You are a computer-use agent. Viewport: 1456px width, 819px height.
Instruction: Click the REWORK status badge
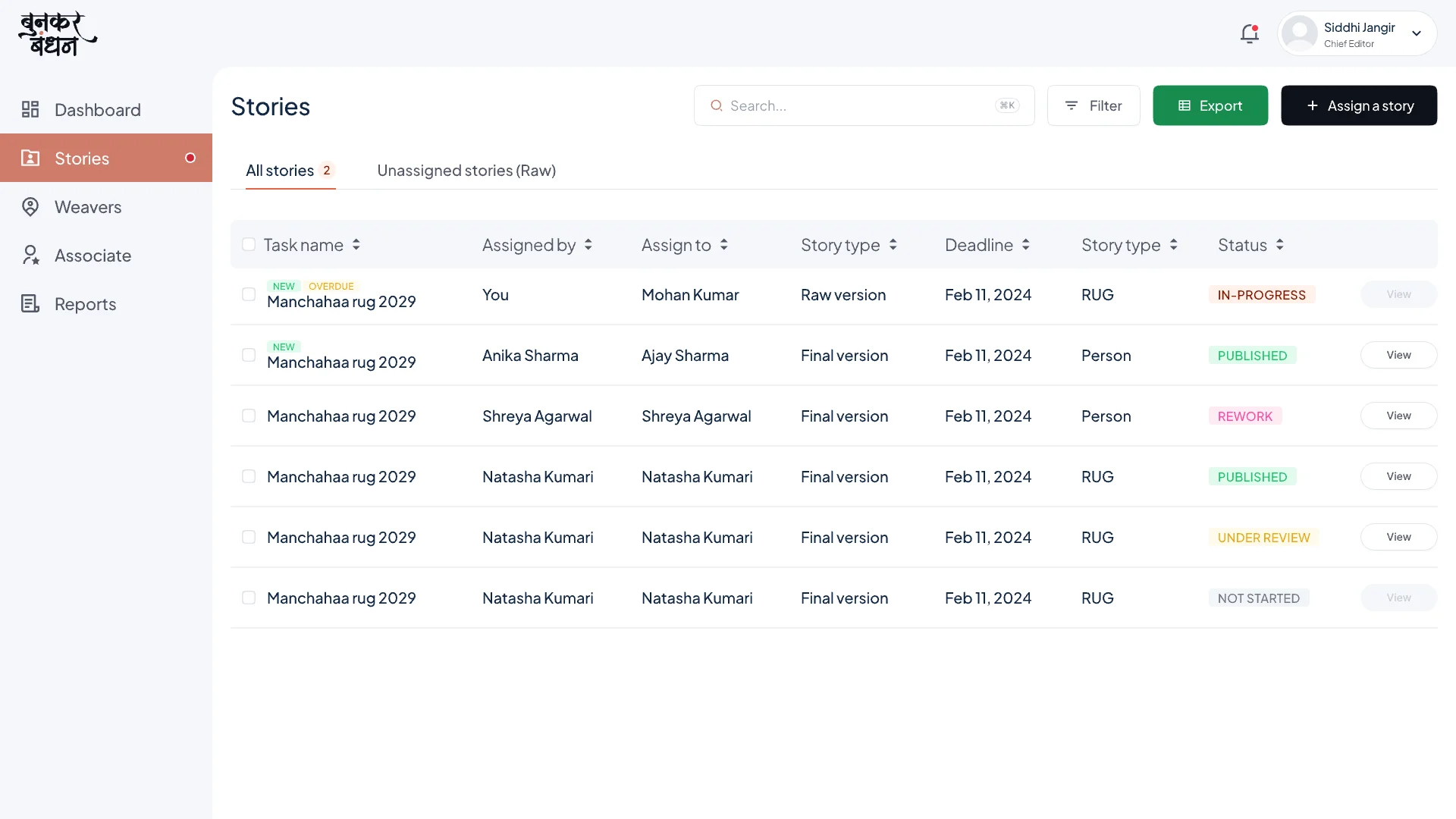1245,416
